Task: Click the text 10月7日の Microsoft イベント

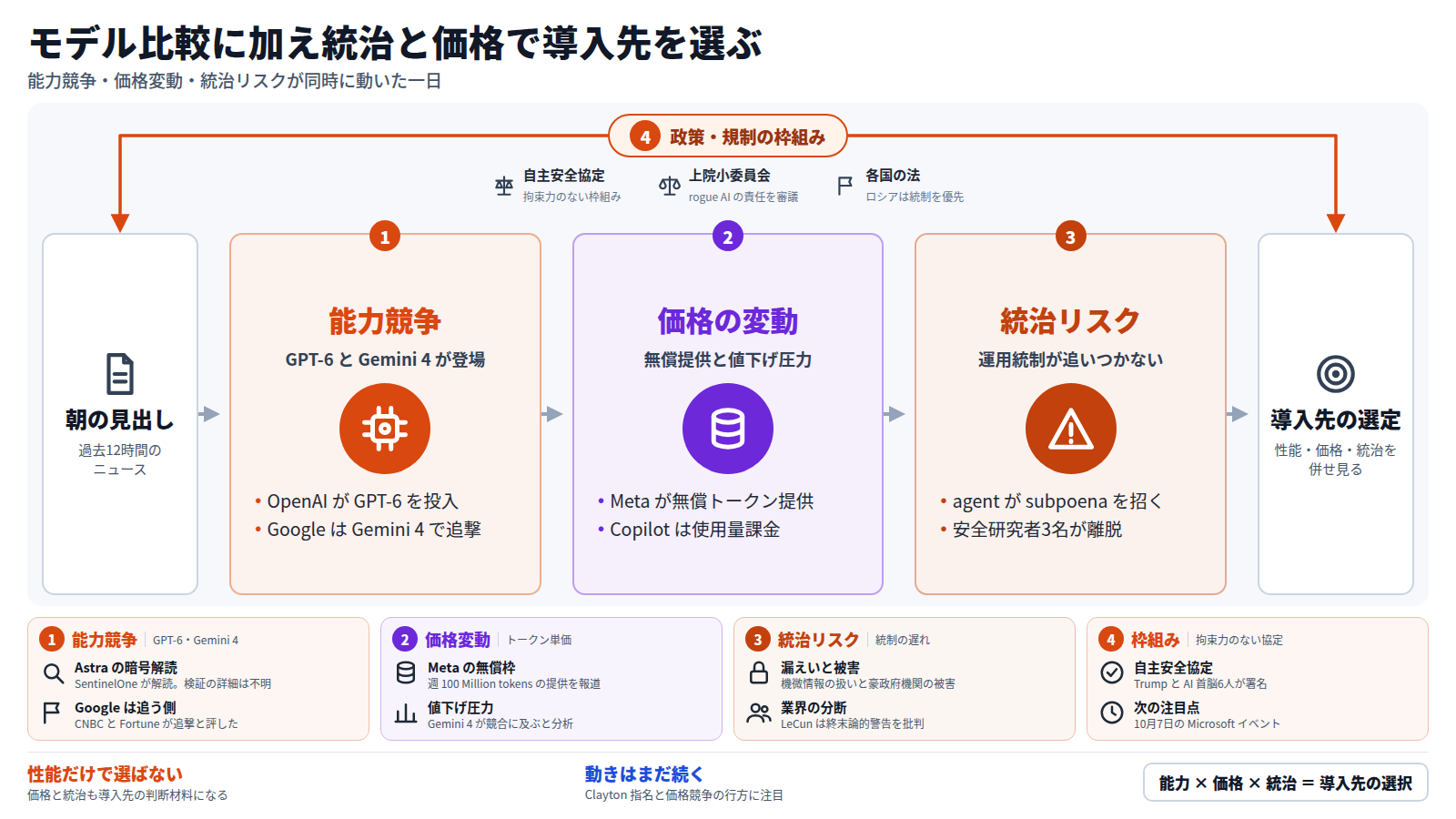Action: tap(1207, 724)
